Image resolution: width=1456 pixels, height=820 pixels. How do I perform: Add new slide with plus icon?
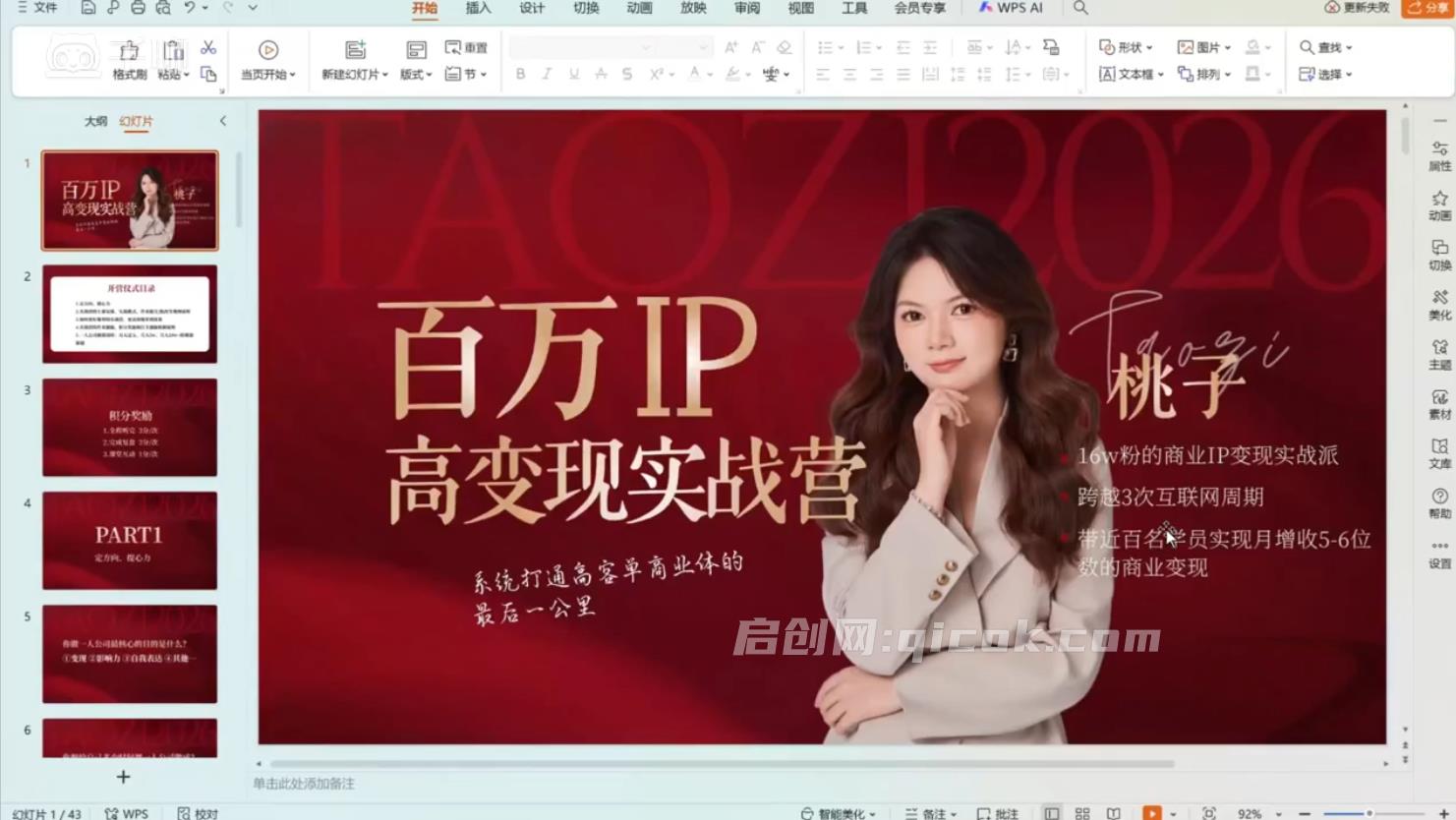click(123, 777)
